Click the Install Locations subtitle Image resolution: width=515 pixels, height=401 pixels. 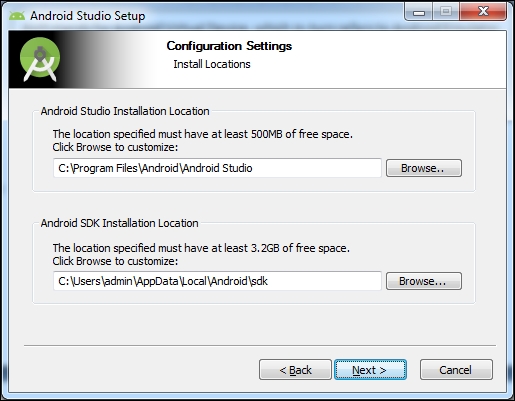(212, 64)
